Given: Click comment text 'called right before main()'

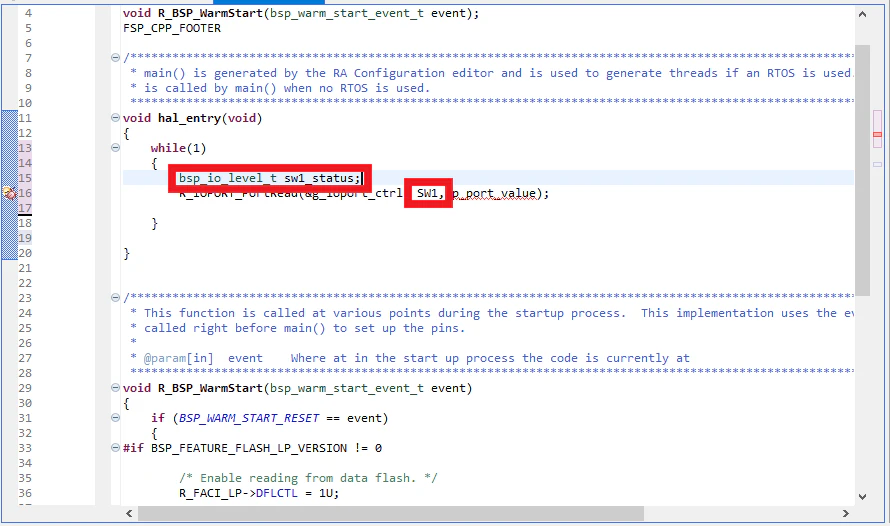Looking at the screenshot, I should tap(234, 329).
